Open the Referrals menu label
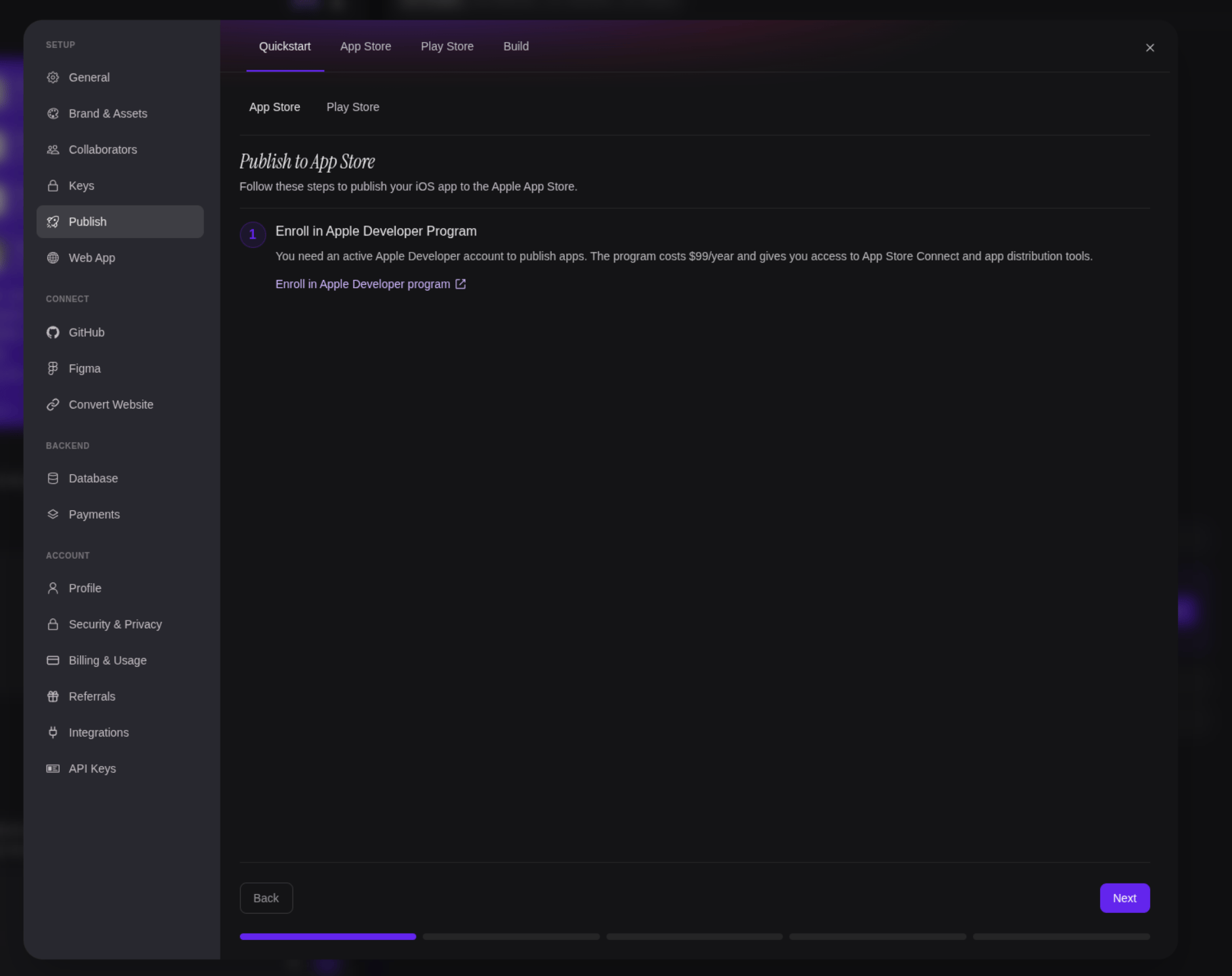Image resolution: width=1232 pixels, height=976 pixels. click(92, 697)
